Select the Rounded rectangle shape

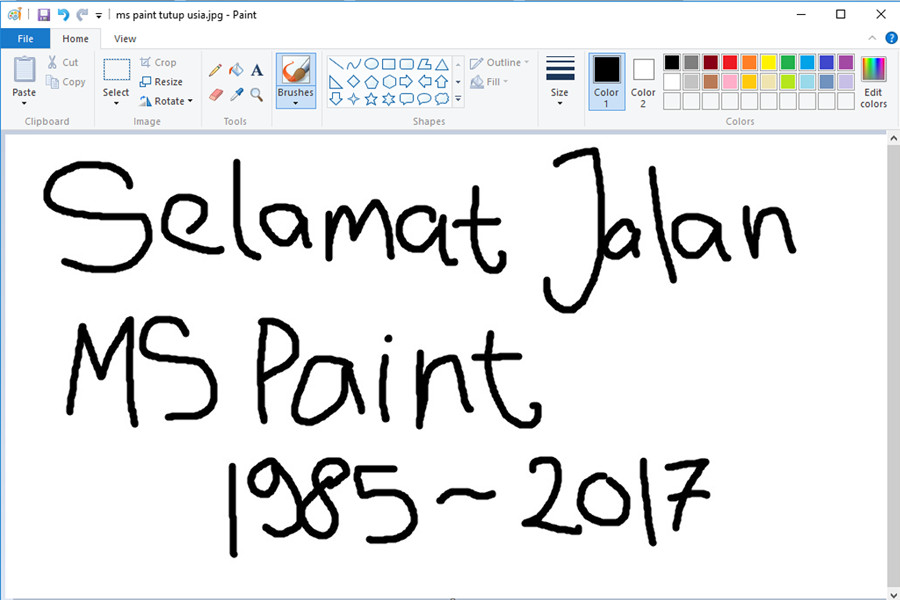point(406,64)
